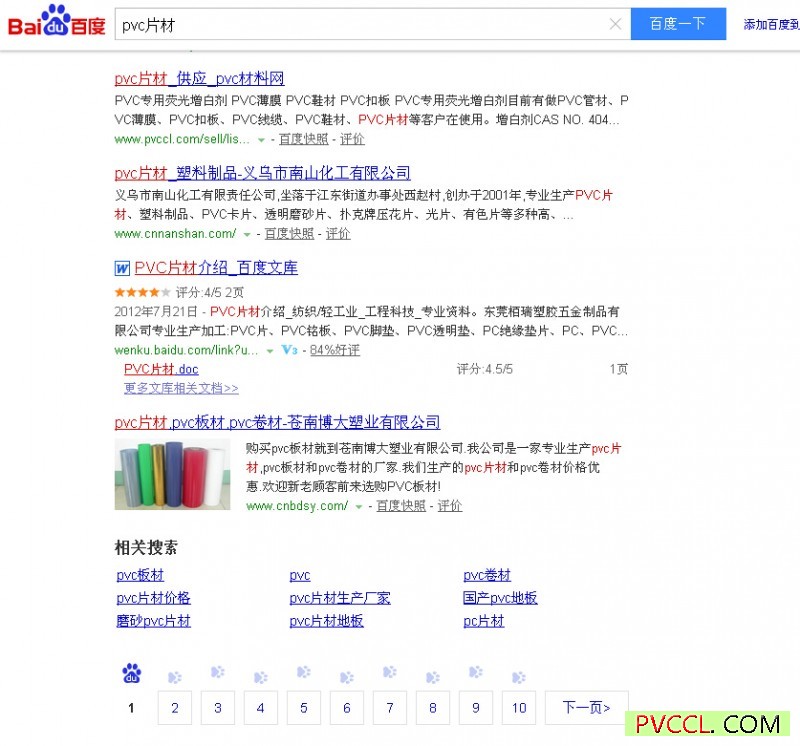Image resolution: width=800 pixels, height=746 pixels.
Task: Click the paw icon above page 9
Action: pyautogui.click(x=476, y=672)
